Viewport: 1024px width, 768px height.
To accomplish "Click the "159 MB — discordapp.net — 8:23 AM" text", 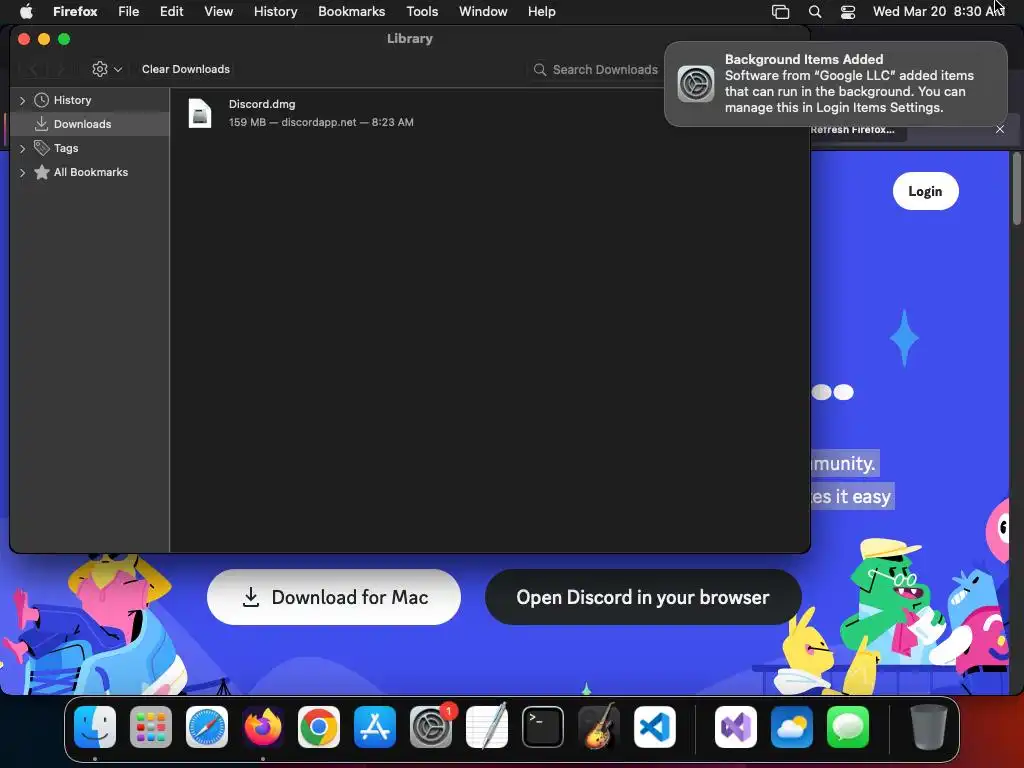I will click(321, 122).
